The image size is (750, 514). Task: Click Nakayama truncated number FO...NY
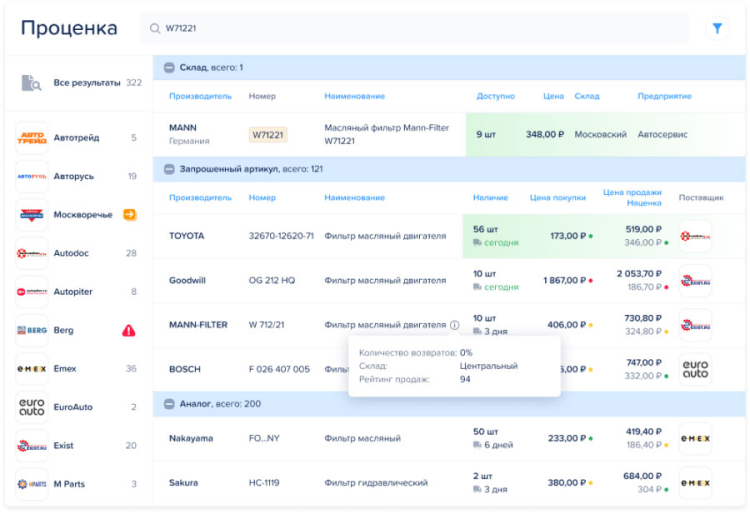click(x=264, y=438)
